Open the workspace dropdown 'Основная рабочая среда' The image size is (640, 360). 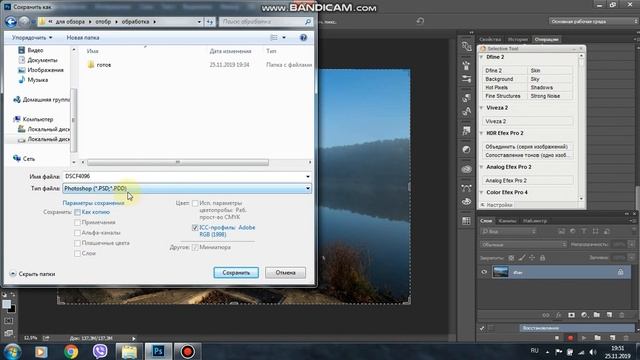[593, 21]
